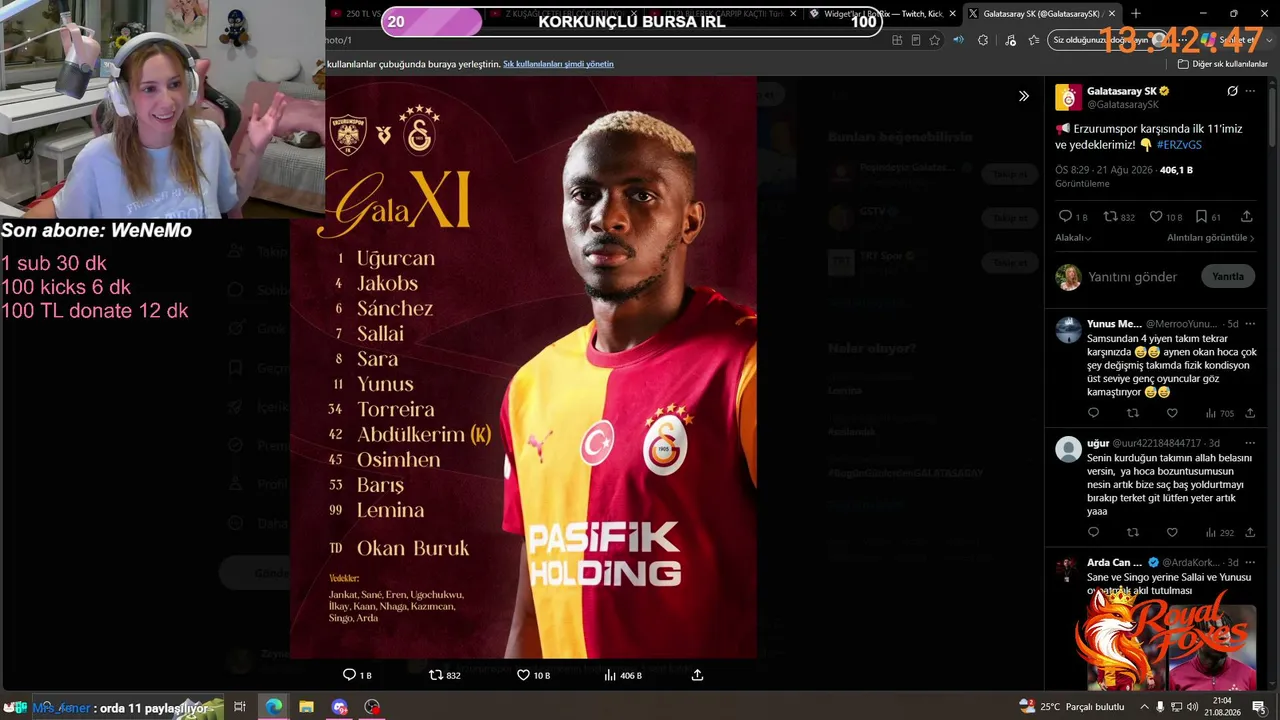Like Yunus Me...'s comment
This screenshot has height=720, width=1280.
1172,413
